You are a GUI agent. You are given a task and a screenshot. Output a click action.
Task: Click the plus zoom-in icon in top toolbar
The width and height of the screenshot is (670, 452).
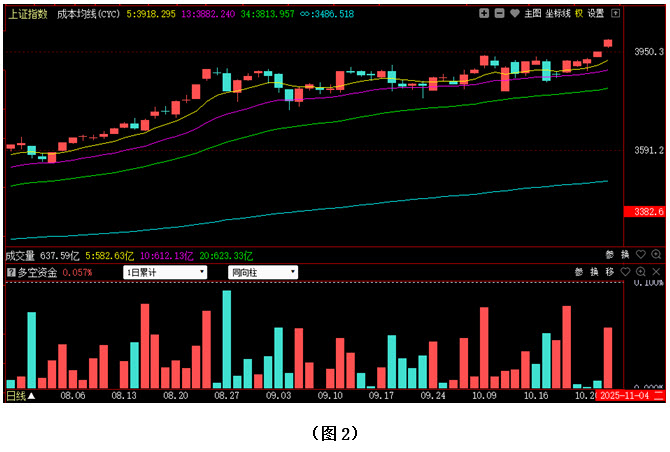click(x=484, y=14)
